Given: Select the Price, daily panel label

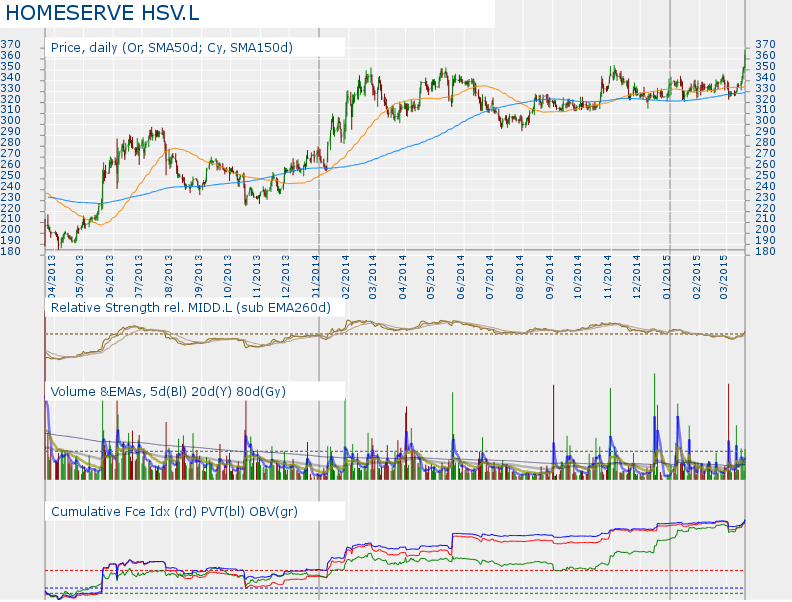Looking at the screenshot, I should [171, 47].
